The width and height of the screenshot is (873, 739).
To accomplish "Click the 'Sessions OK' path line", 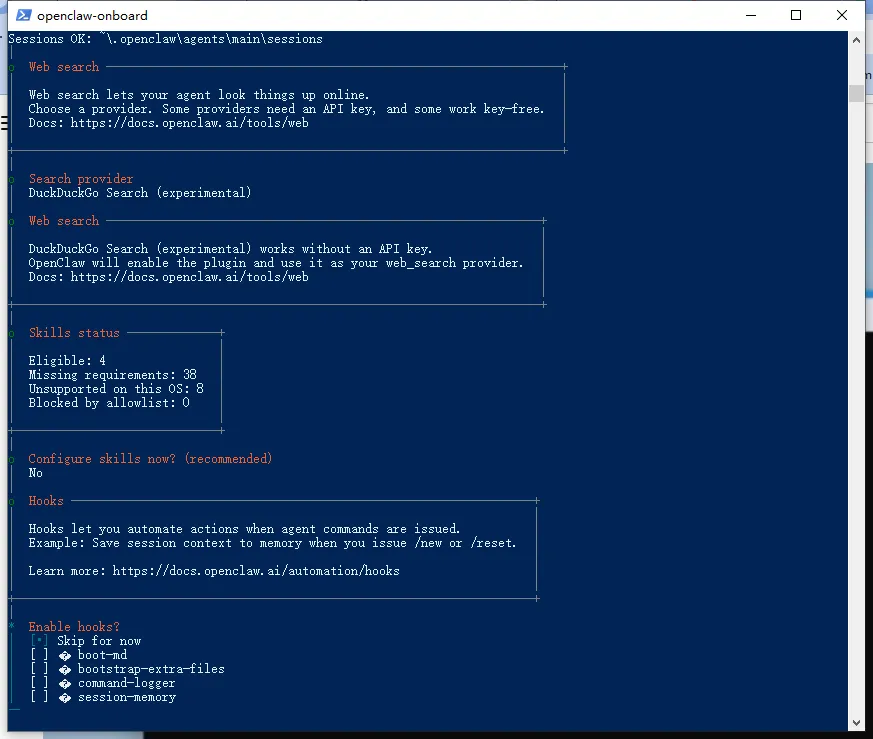I will (x=165, y=39).
